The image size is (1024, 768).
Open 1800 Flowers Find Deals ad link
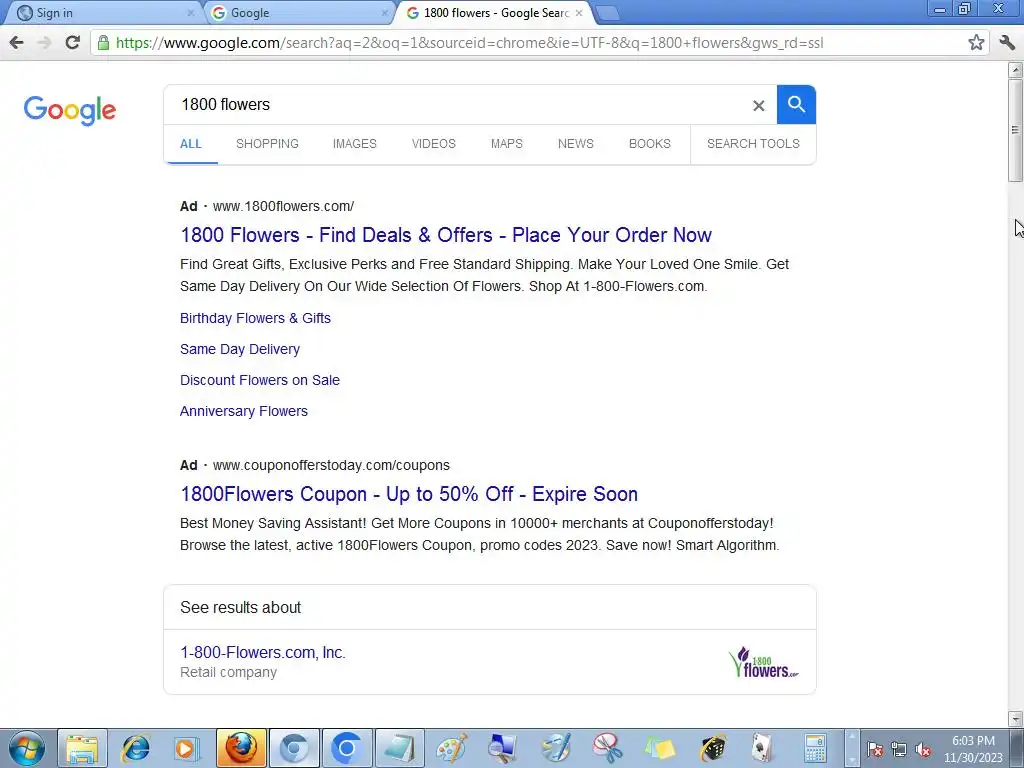[x=446, y=235]
